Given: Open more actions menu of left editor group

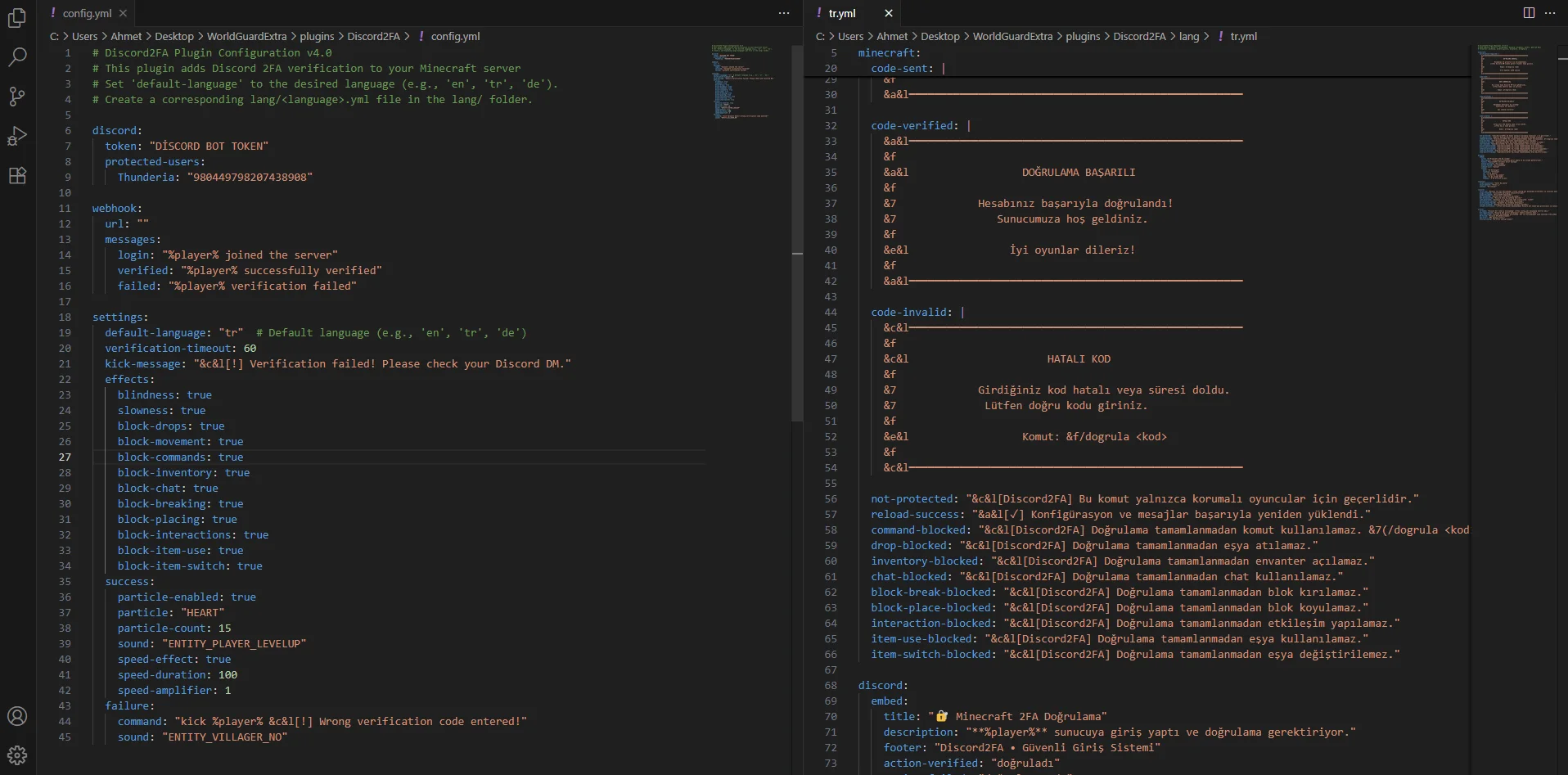Looking at the screenshot, I should (784, 13).
